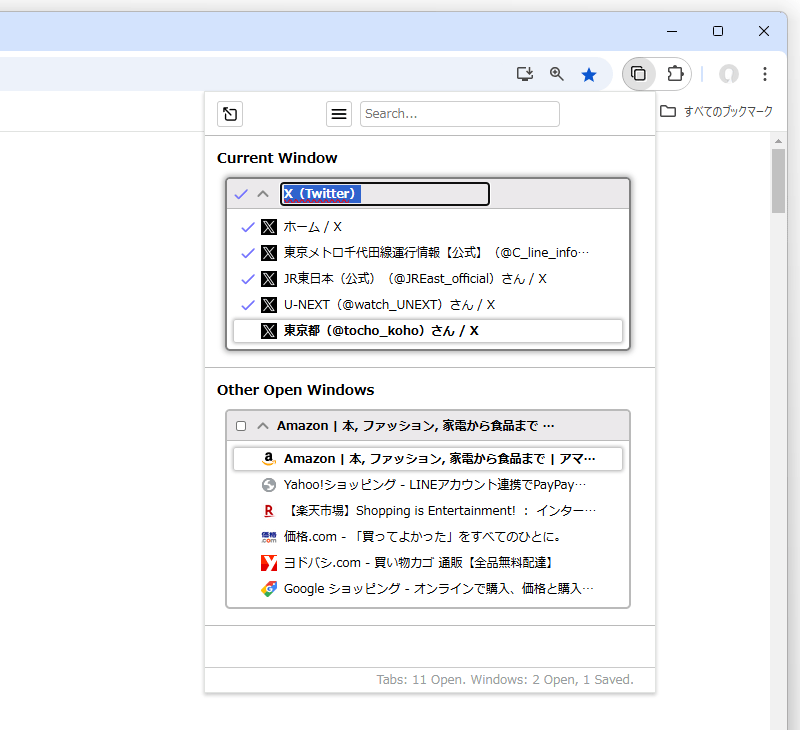Open Chrome's three-dot menu
This screenshot has width=800, height=730.
764,74
